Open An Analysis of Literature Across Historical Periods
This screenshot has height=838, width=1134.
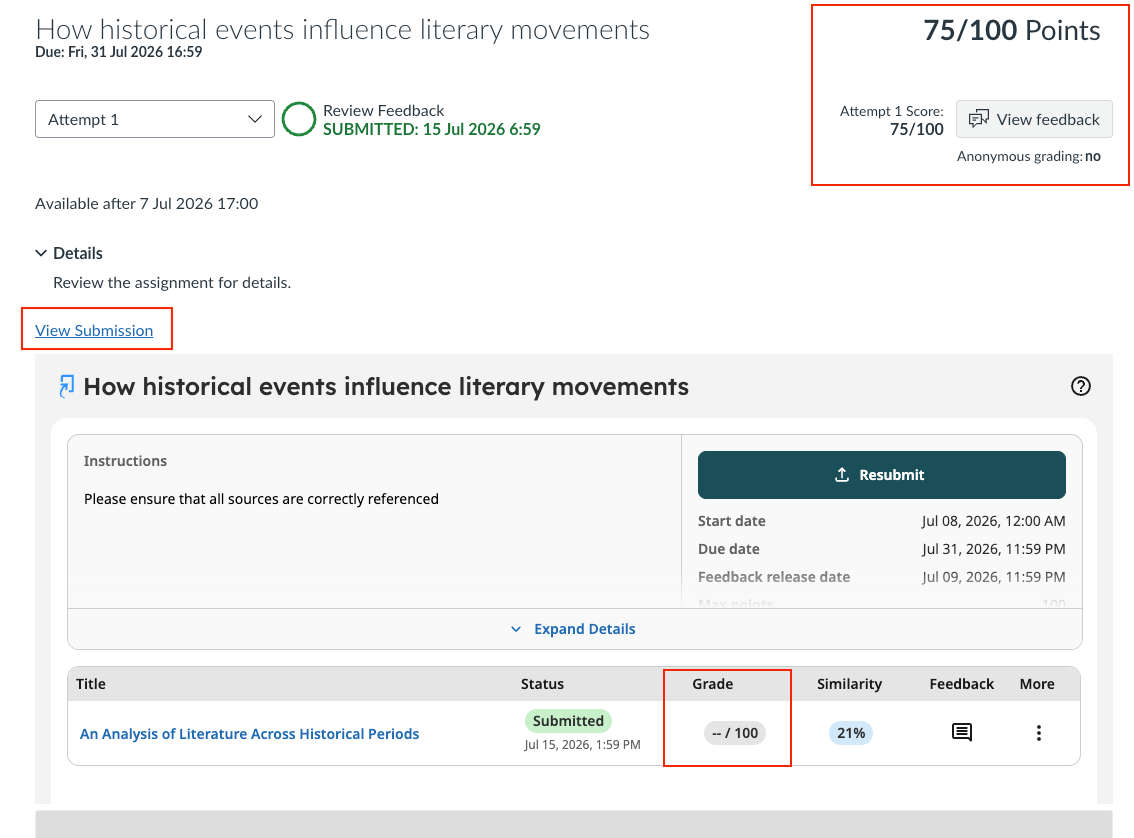[x=250, y=734]
